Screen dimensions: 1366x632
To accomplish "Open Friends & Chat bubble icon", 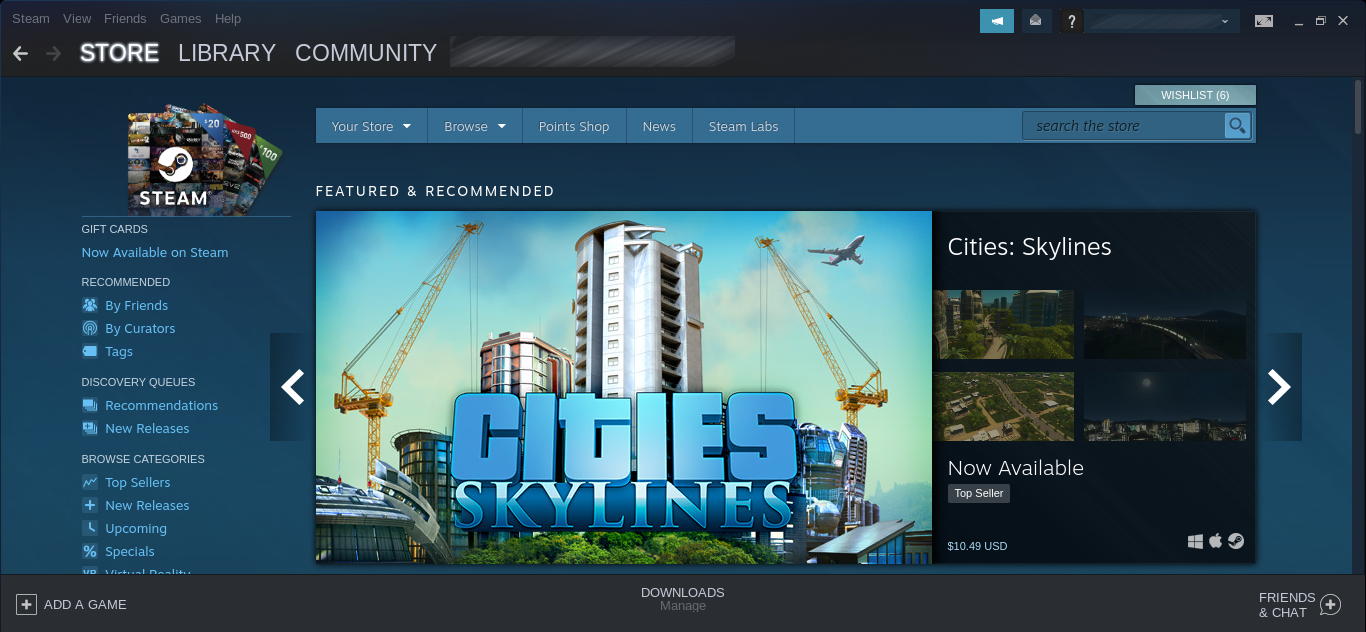I will [x=1330, y=604].
